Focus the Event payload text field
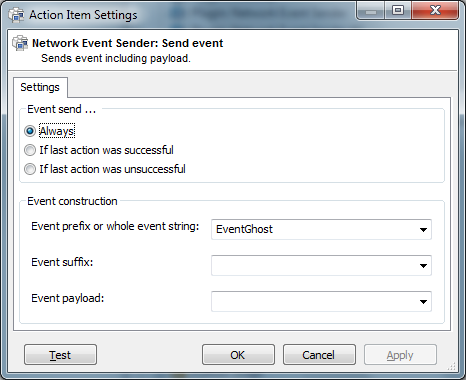 (314, 302)
